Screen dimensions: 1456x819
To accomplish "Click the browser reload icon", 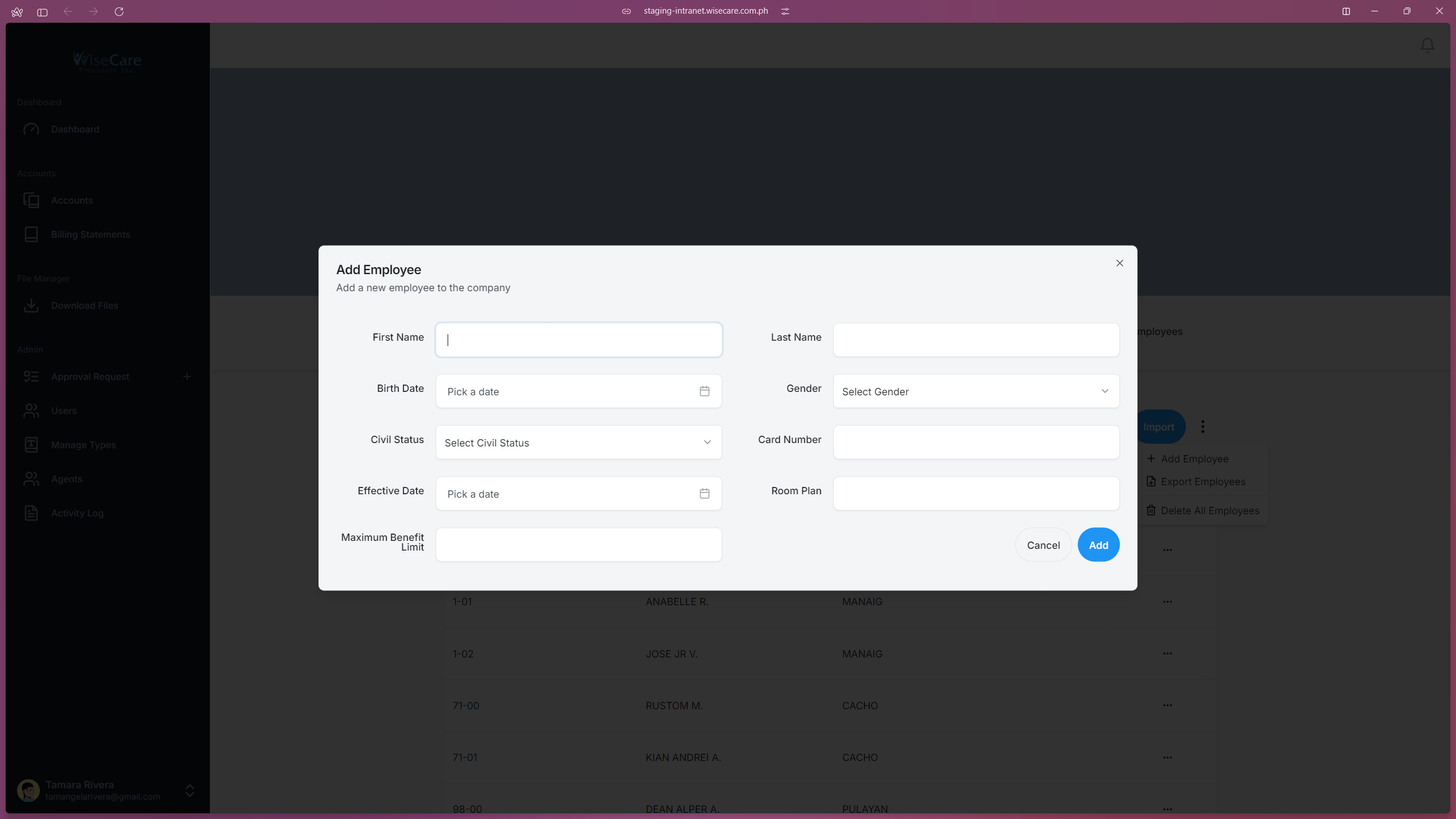I will [119, 11].
